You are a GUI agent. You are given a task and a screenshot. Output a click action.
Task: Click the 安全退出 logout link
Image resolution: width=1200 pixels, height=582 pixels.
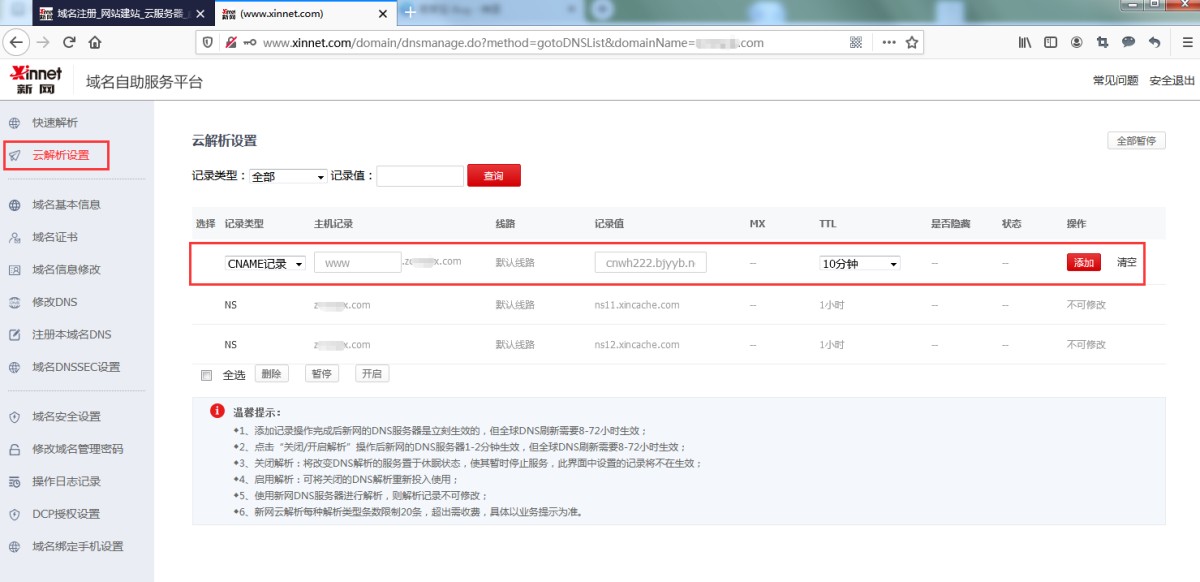[x=1171, y=81]
